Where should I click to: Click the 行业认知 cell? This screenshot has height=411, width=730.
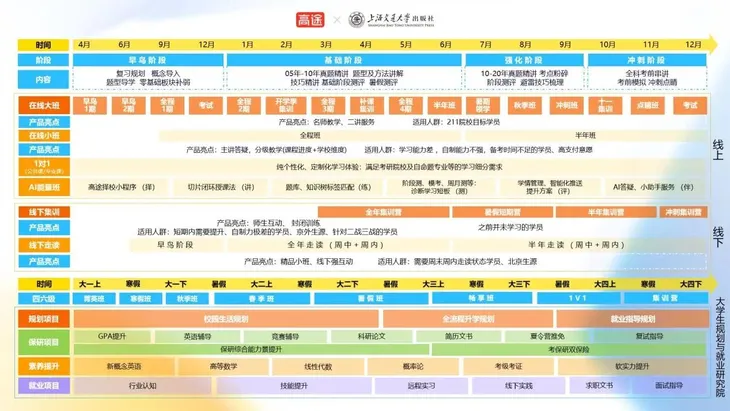142,385
